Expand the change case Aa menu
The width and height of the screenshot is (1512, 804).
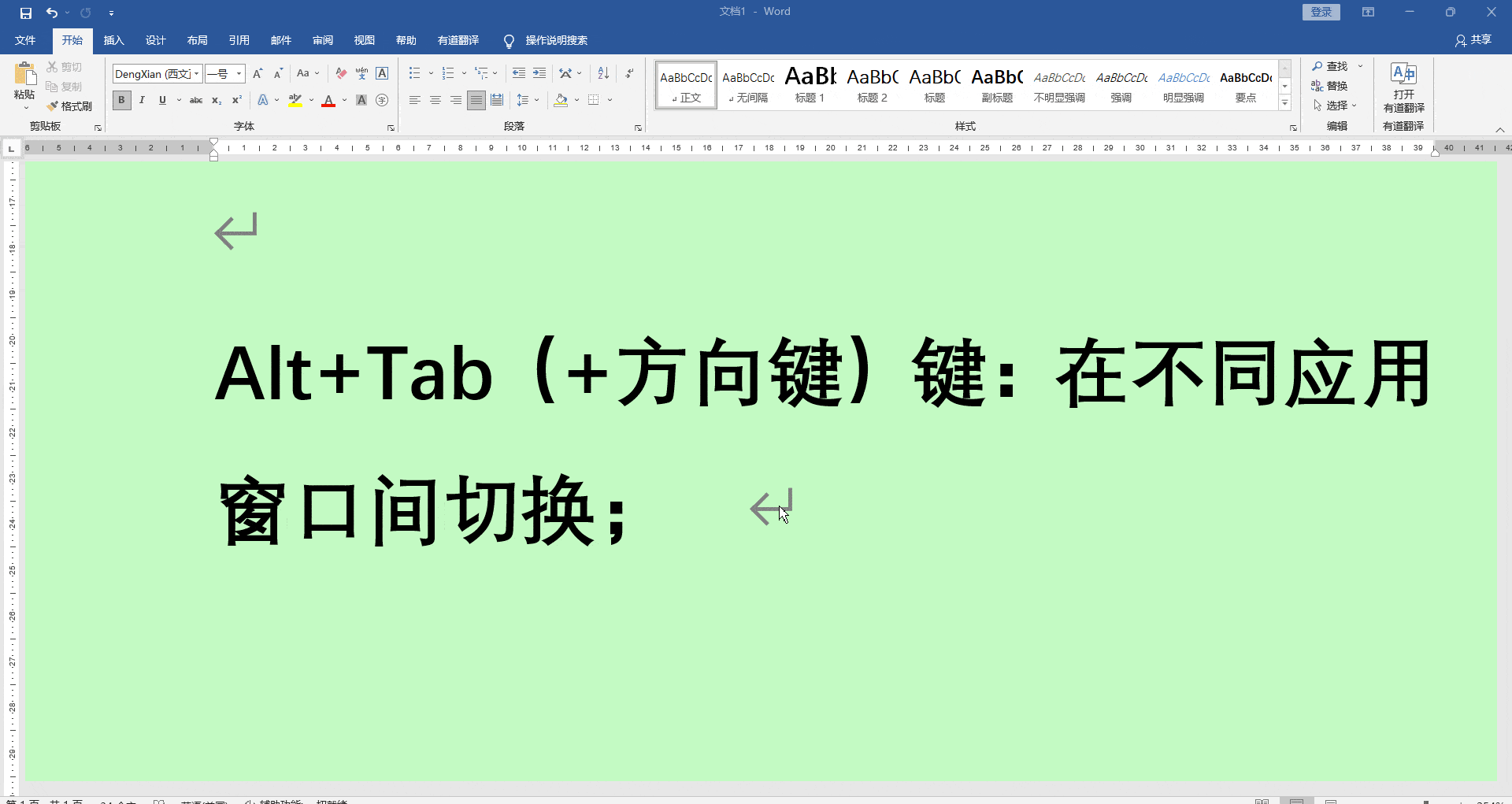307,74
